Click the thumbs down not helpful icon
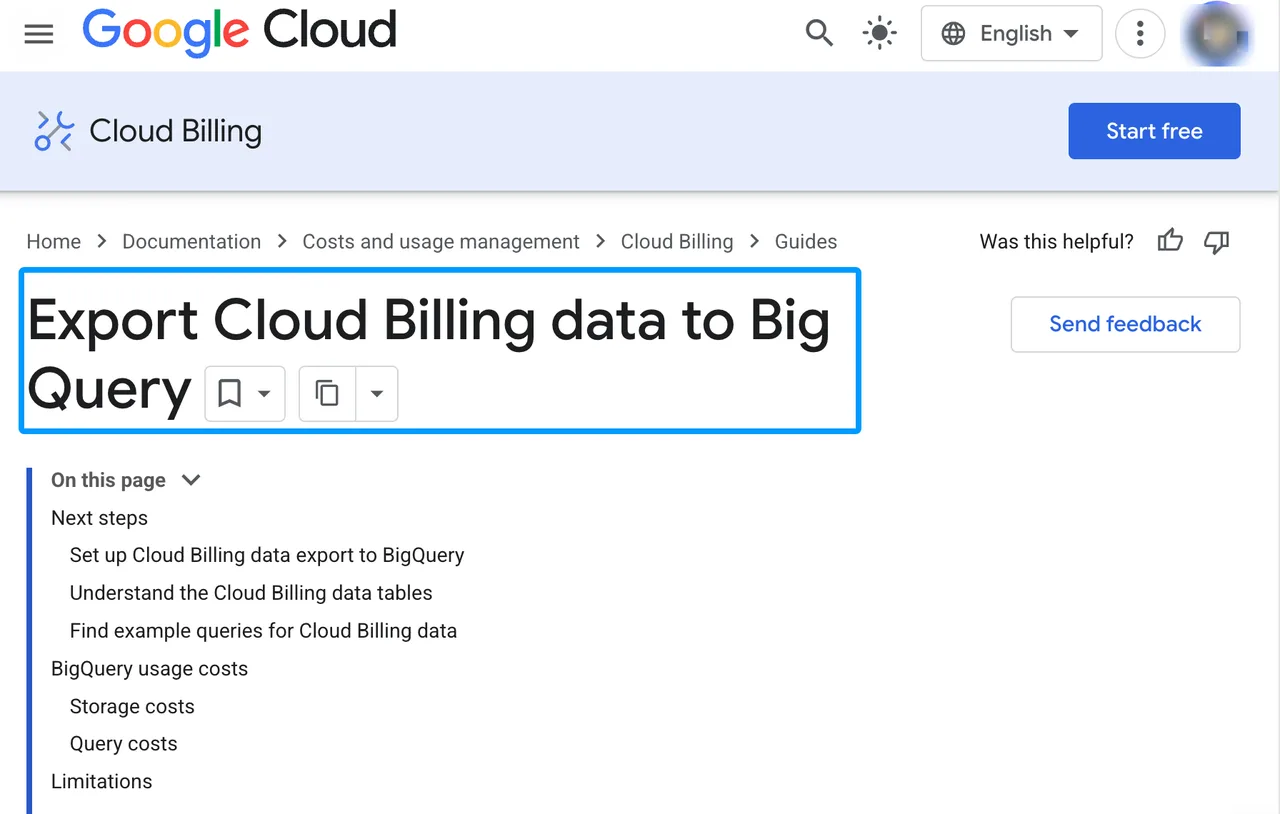Viewport: 1280px width, 814px height. [x=1216, y=241]
